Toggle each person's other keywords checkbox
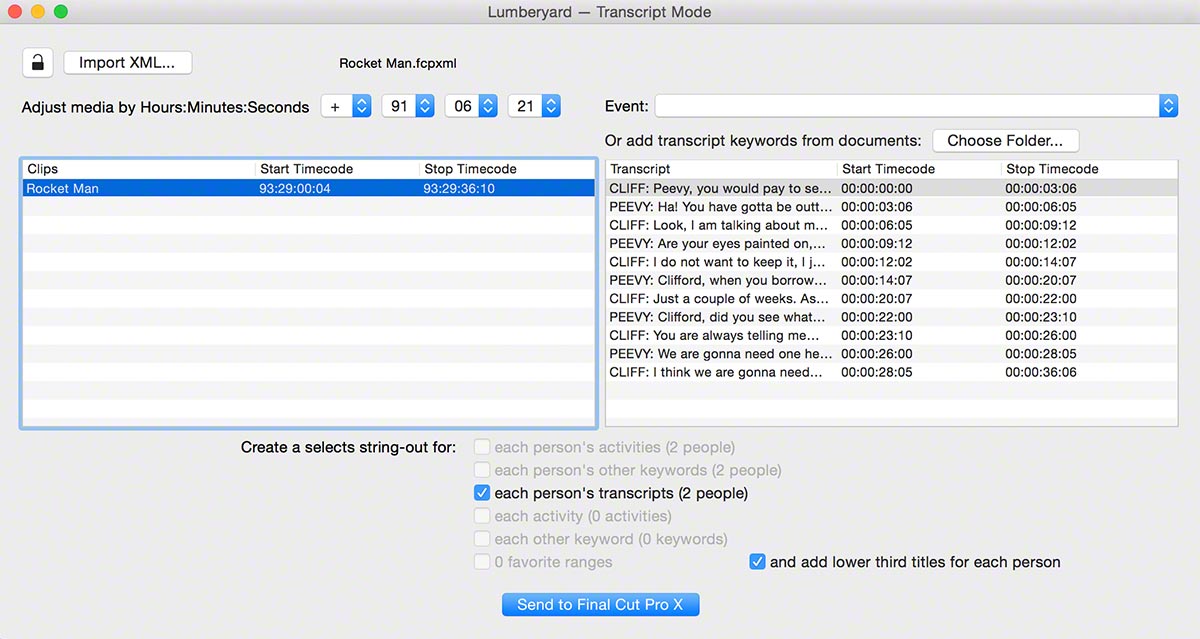The image size is (1200, 639). click(x=482, y=470)
